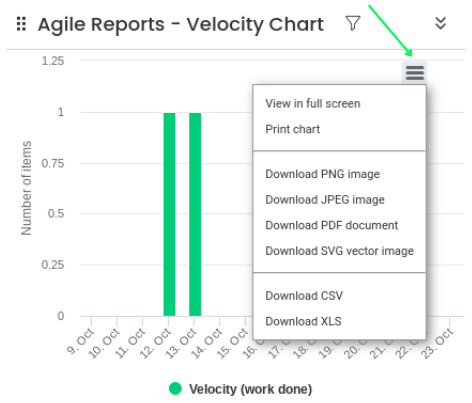This screenshot has height=403, width=472.
Task: Click the Agile Reports - Velocity Chart title
Action: tap(181, 24)
